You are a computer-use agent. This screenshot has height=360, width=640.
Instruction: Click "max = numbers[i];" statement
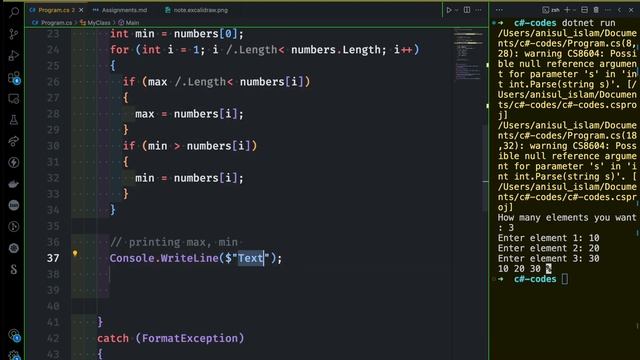pyautogui.click(x=189, y=114)
